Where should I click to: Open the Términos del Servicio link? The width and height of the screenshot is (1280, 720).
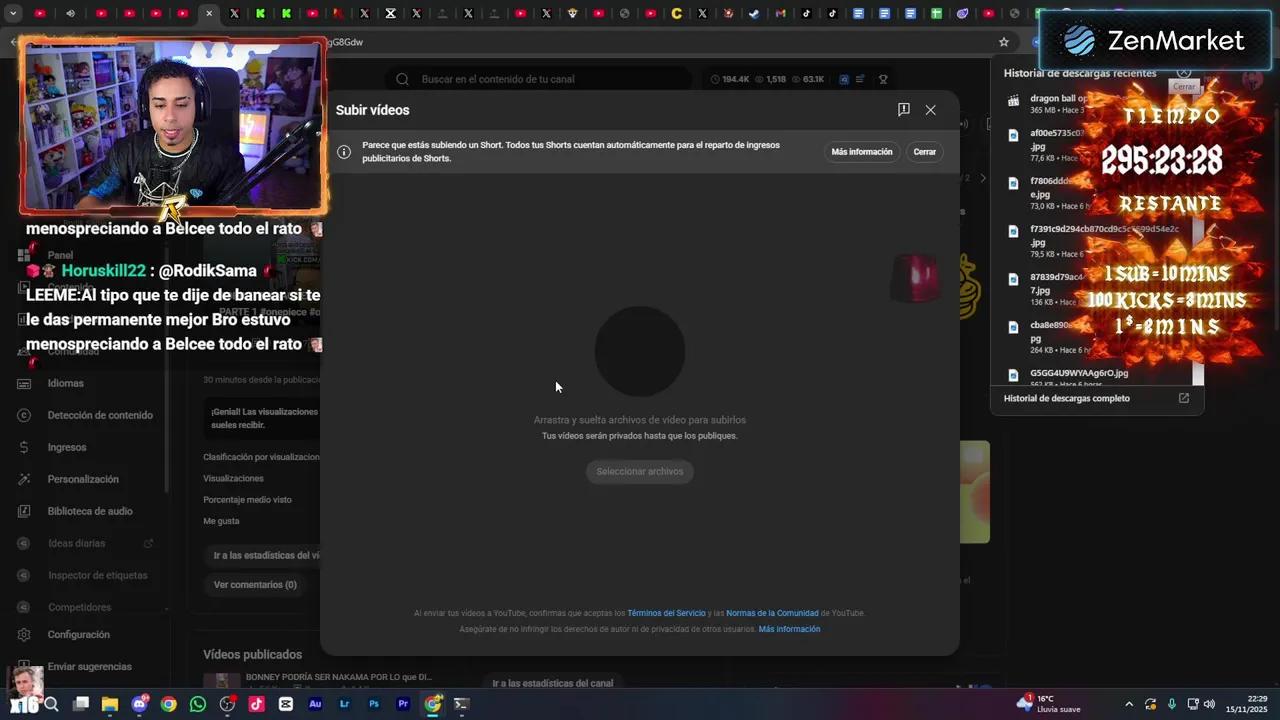coord(666,613)
